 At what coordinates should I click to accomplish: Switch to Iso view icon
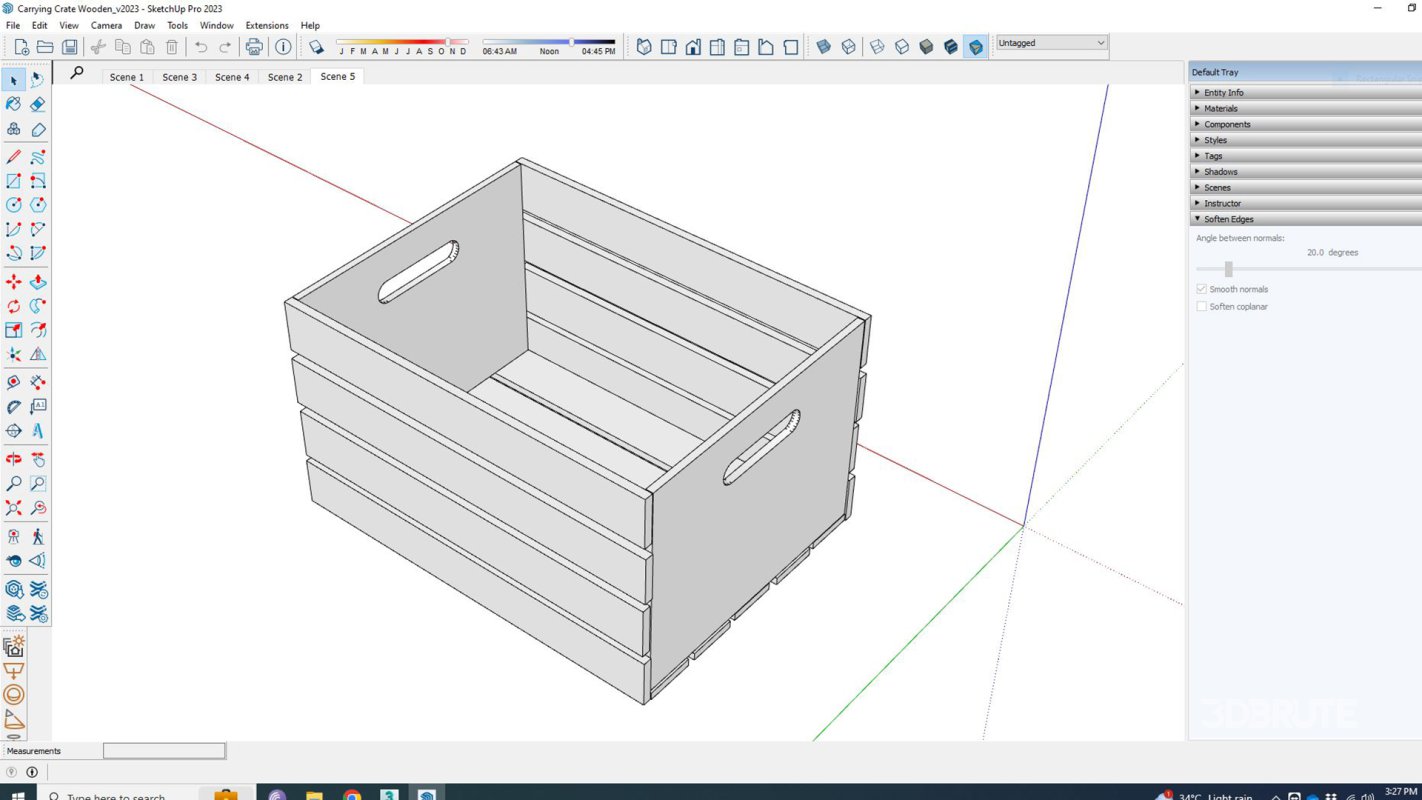tap(644, 47)
